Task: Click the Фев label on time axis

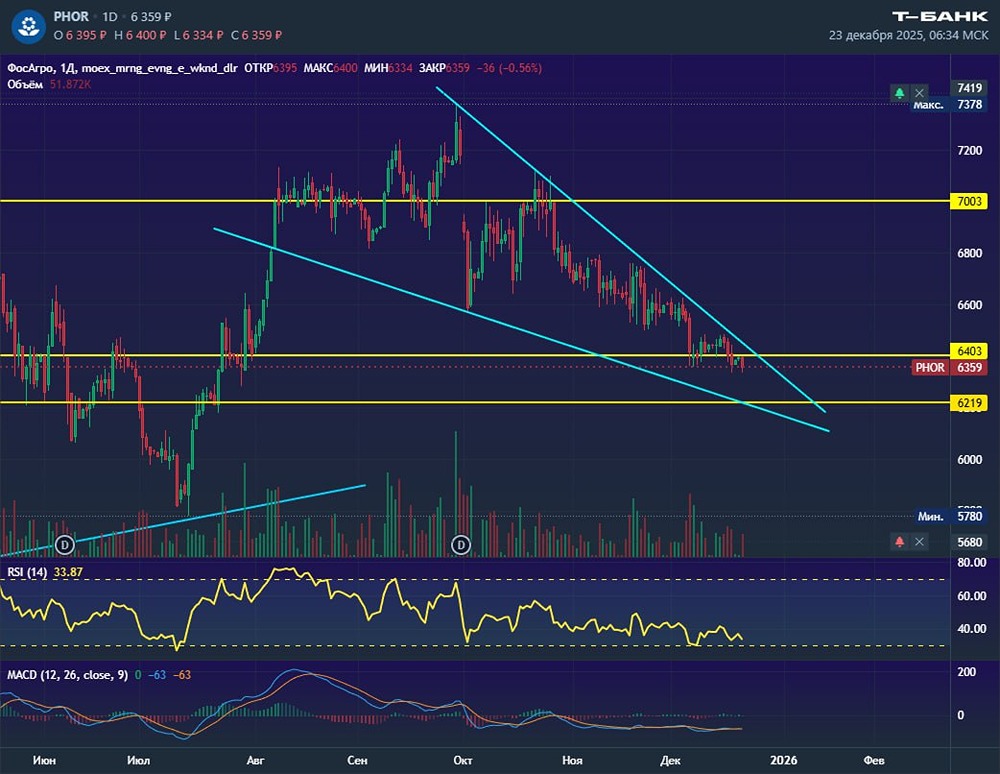Action: tap(874, 760)
